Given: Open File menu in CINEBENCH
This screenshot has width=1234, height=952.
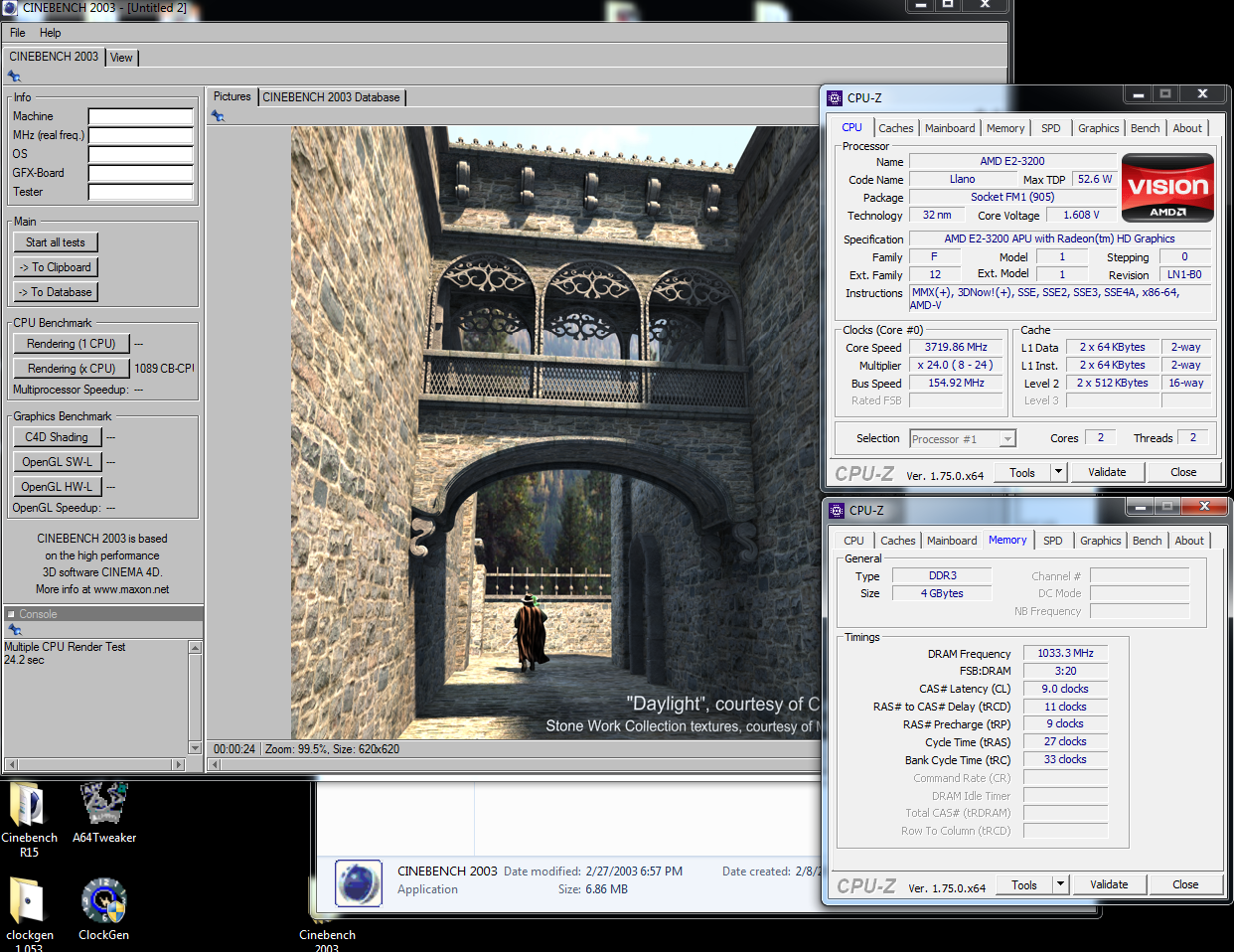Looking at the screenshot, I should 18,33.
